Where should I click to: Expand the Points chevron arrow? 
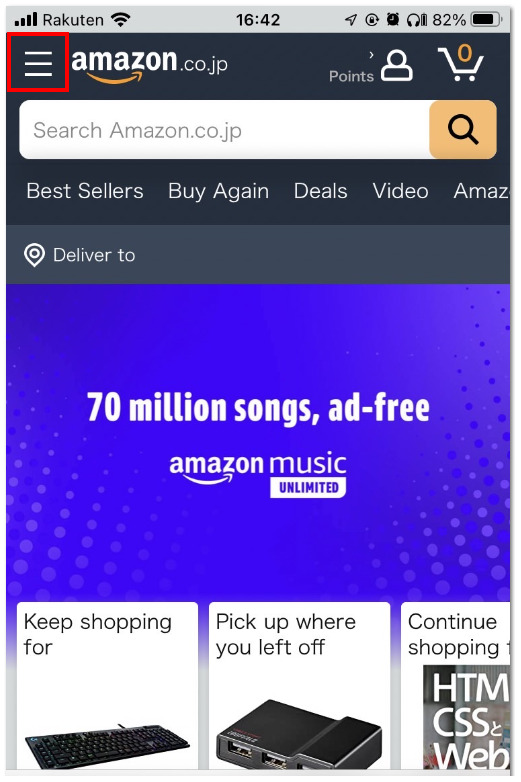coord(371,55)
